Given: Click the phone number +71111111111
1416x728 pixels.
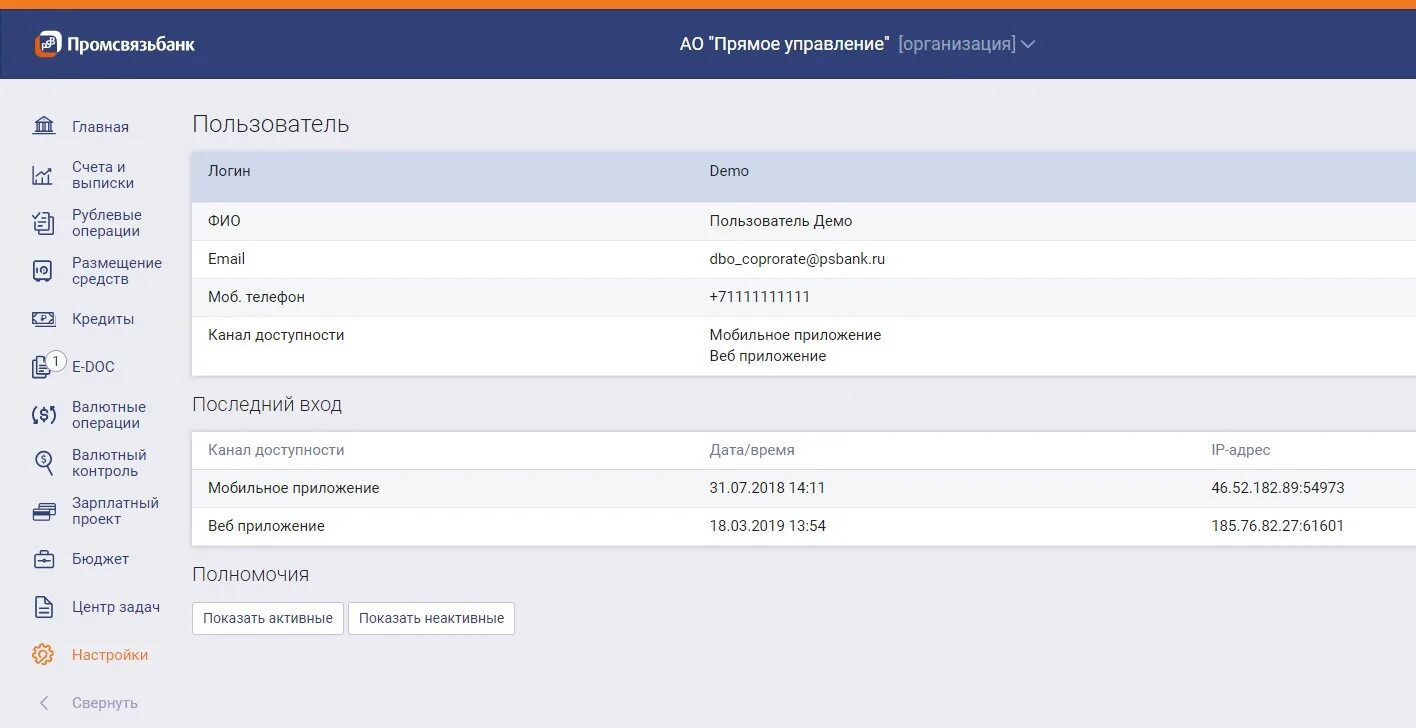Looking at the screenshot, I should click(x=760, y=297).
